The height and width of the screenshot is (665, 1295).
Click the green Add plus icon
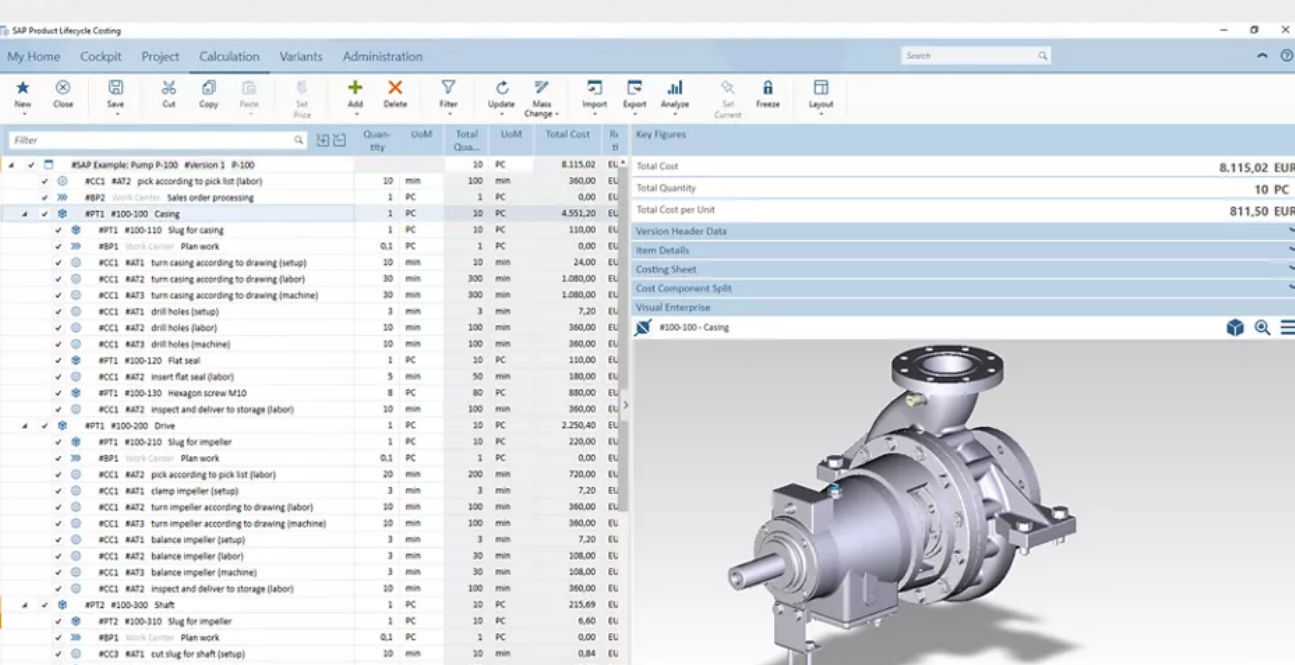pos(355,89)
